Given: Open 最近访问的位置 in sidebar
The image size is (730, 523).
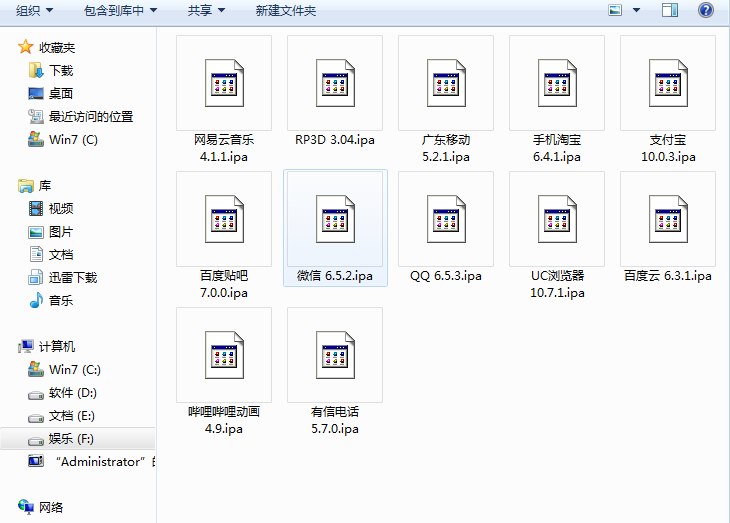Looking at the screenshot, I should click(91, 116).
